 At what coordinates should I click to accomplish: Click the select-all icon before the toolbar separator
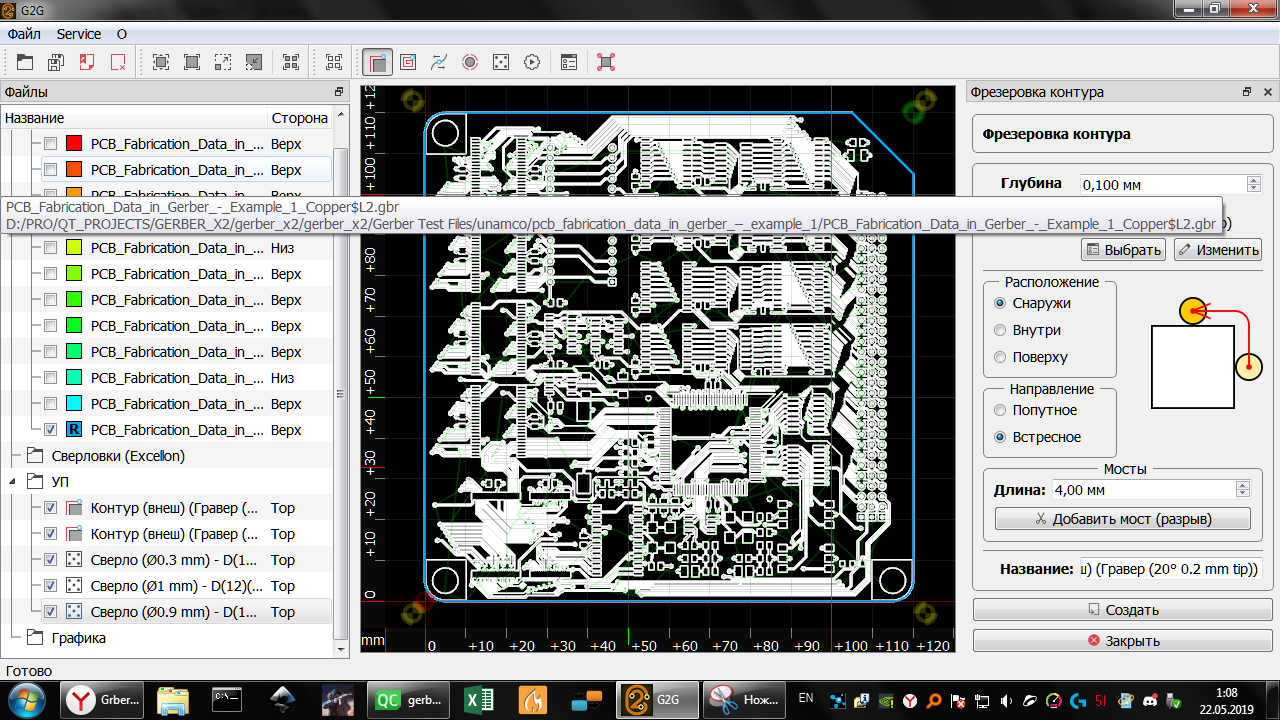tap(291, 62)
